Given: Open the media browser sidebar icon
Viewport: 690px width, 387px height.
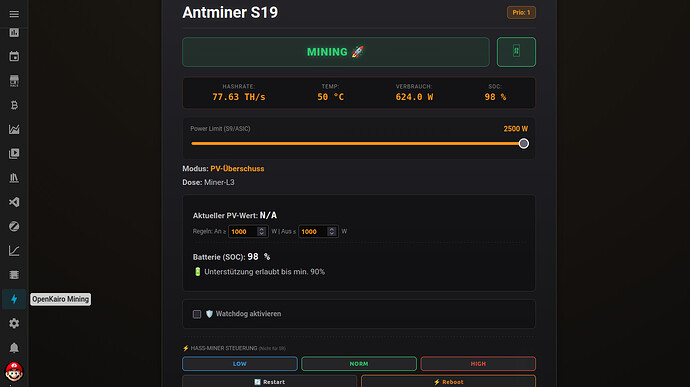Looking at the screenshot, I should [14, 153].
